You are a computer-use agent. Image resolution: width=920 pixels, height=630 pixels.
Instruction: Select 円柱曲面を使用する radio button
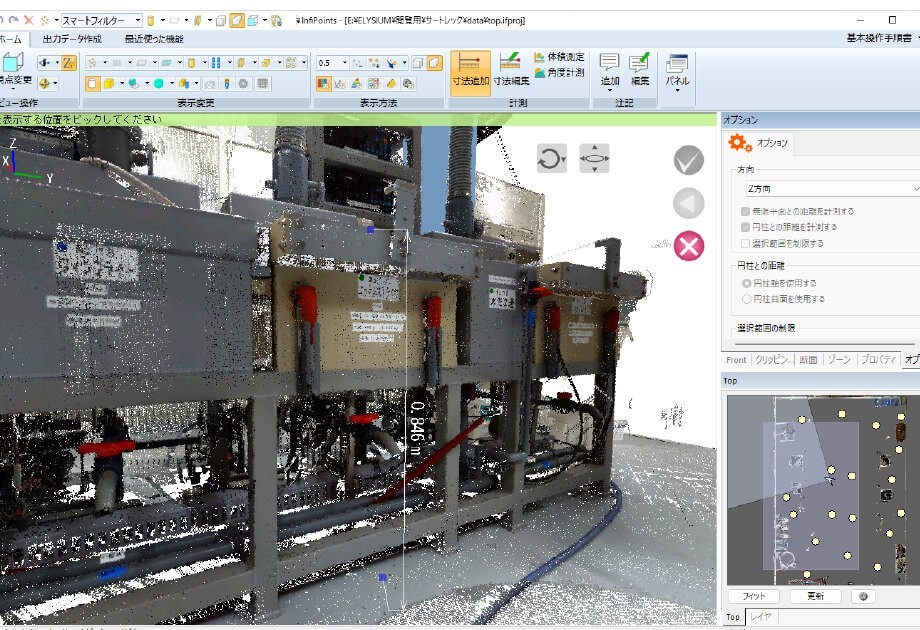click(747, 299)
